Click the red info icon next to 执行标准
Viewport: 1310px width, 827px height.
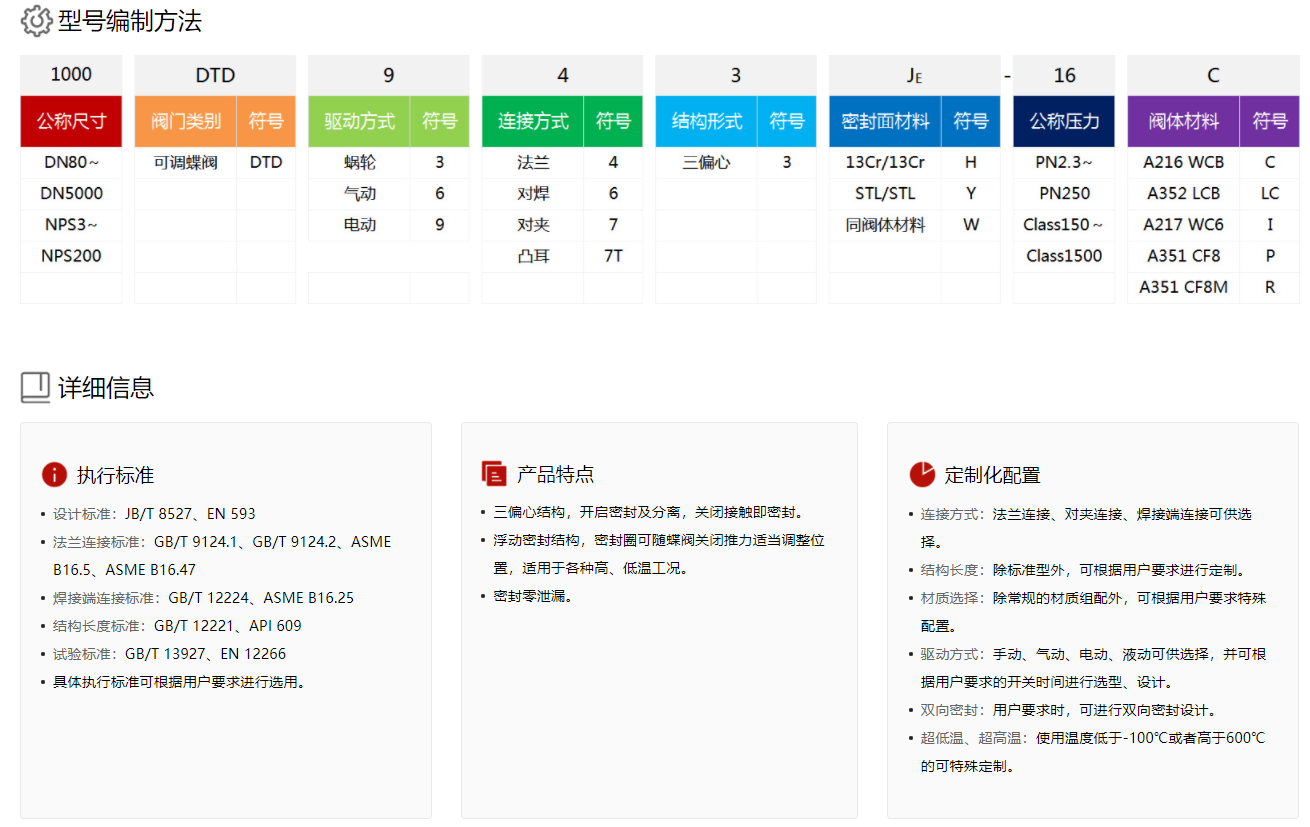[x=54, y=475]
